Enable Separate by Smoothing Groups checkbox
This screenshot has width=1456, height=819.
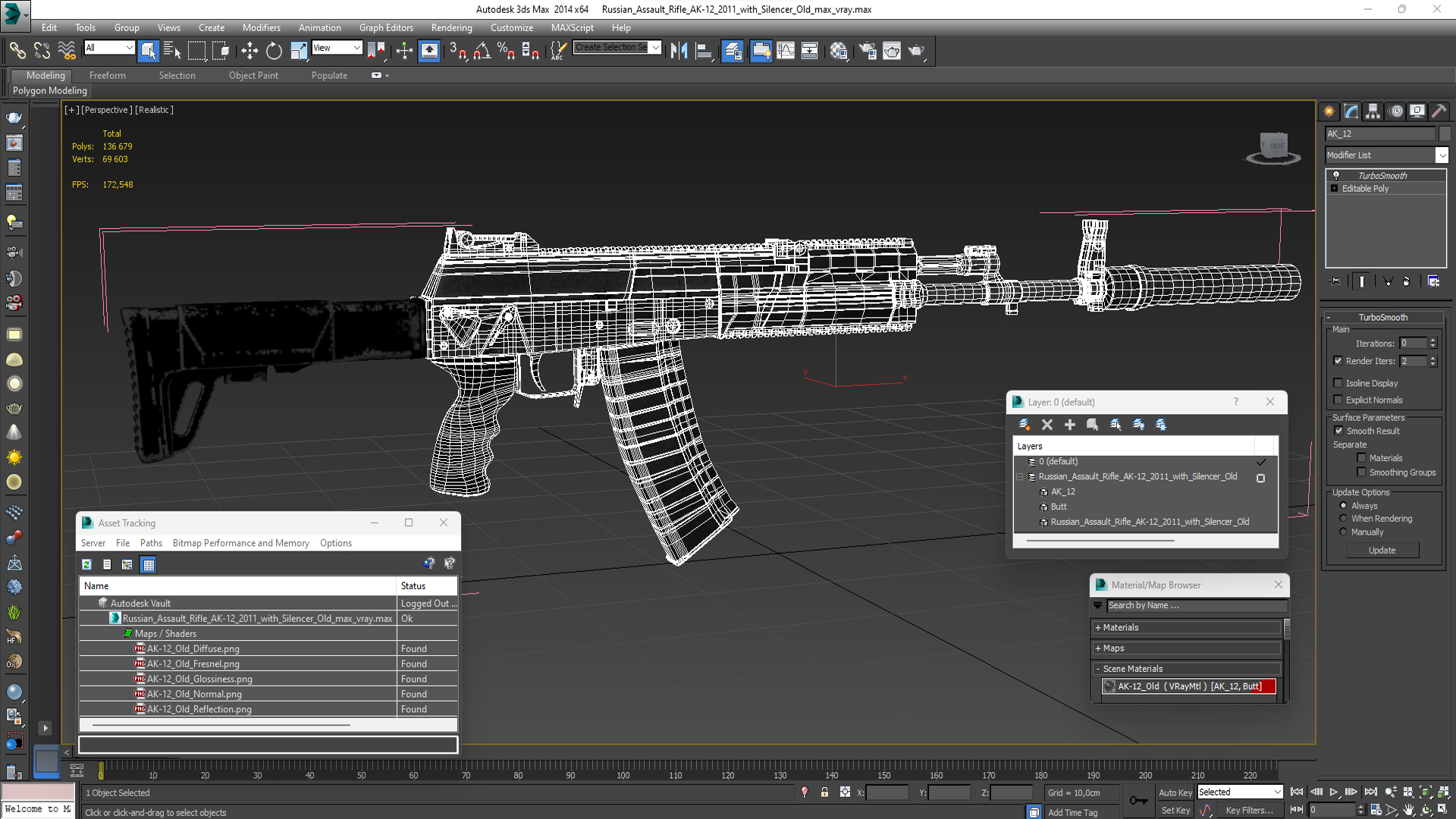click(1361, 472)
